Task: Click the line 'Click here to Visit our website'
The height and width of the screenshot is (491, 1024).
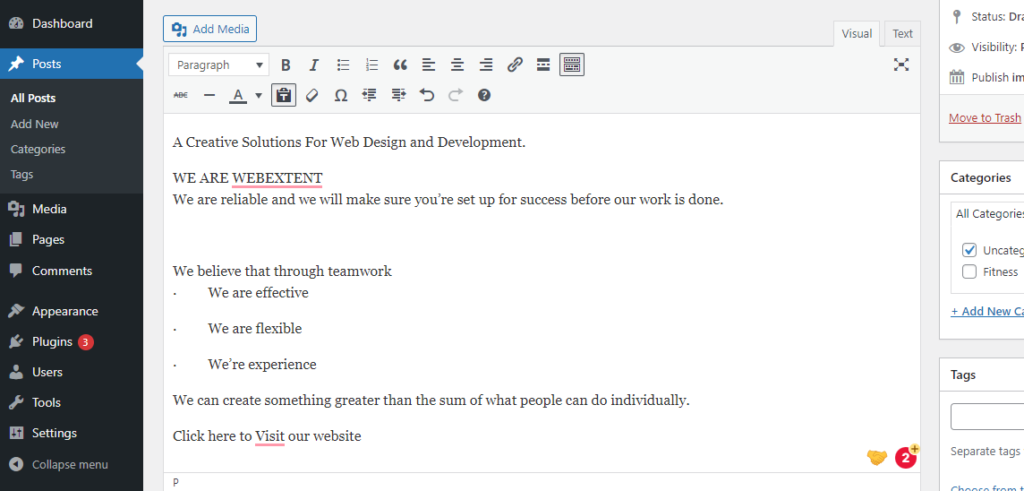Action: [266, 436]
